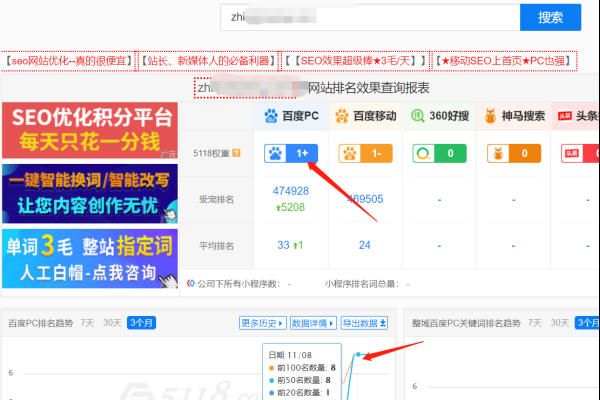
Task: Open the 移动SEO上首页 ad link
Action: (x=504, y=61)
